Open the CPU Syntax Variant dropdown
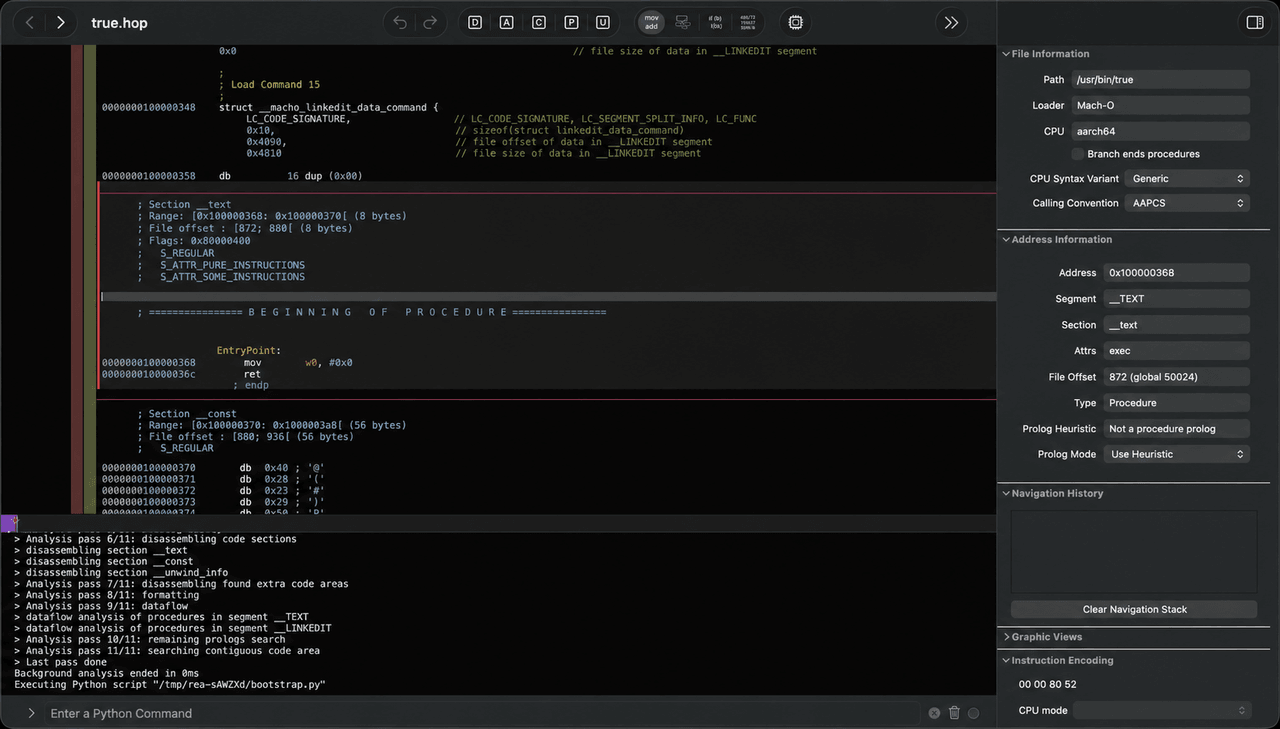This screenshot has width=1280, height=729. [1187, 179]
